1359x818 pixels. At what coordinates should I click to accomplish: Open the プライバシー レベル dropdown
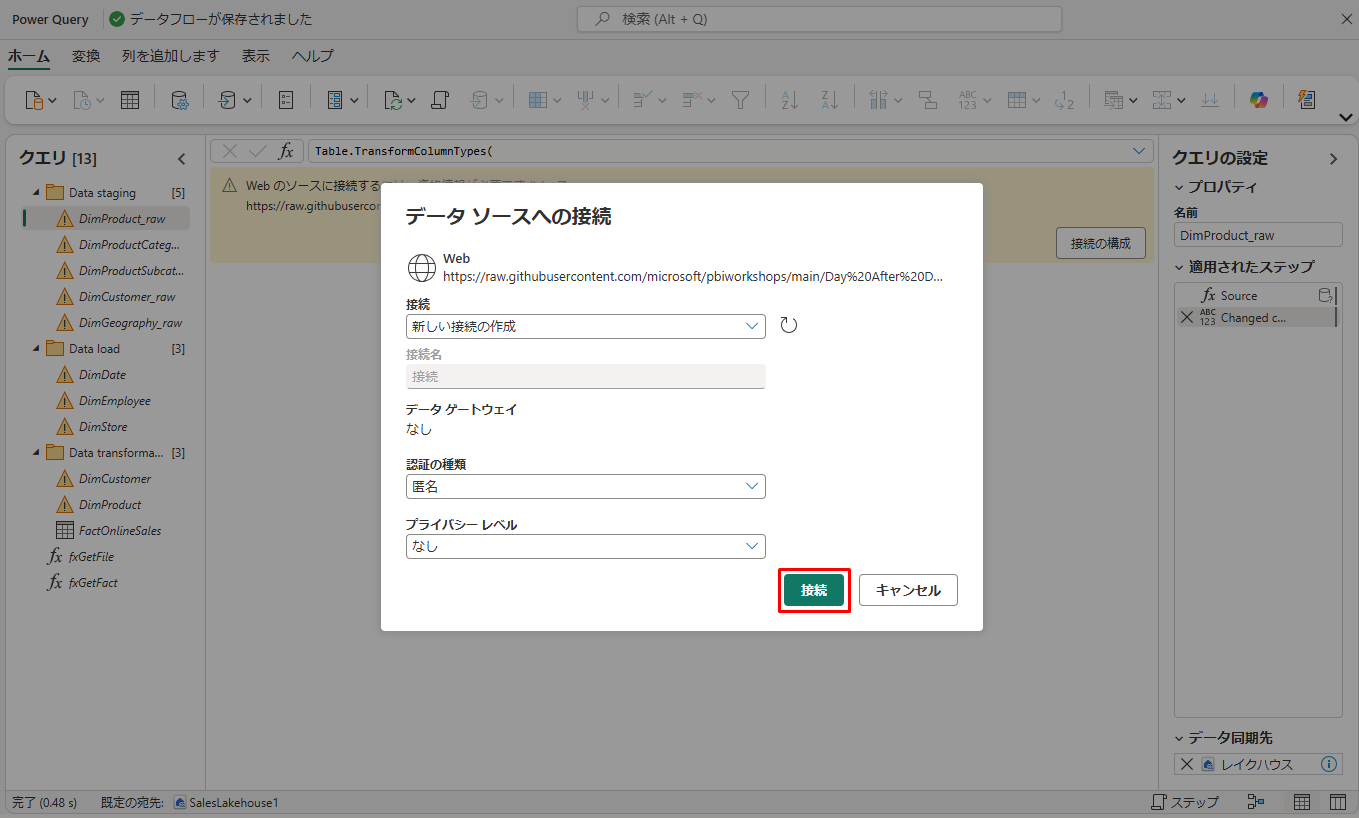[x=585, y=546]
